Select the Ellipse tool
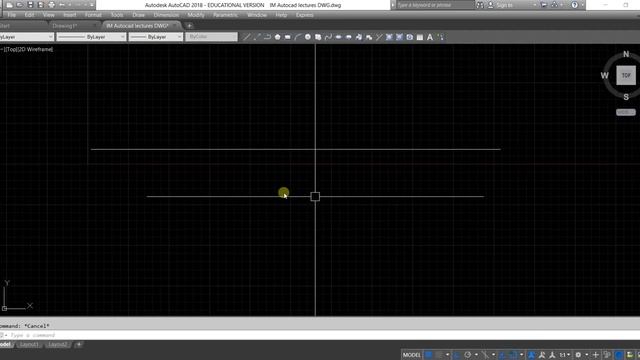 [338, 37]
